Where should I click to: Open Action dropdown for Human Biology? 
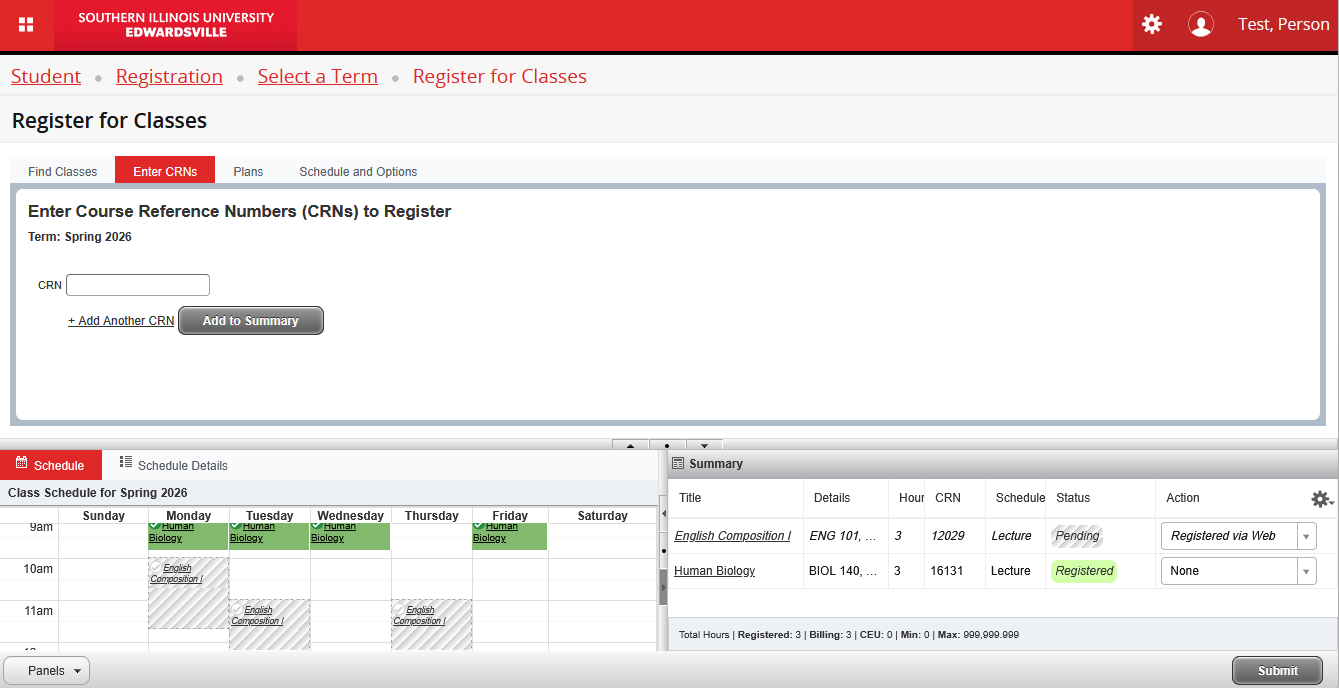(x=1238, y=571)
